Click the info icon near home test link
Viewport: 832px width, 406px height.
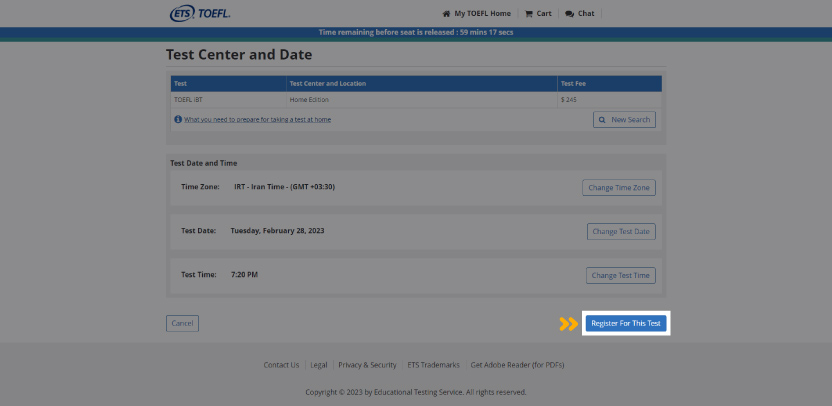click(178, 119)
